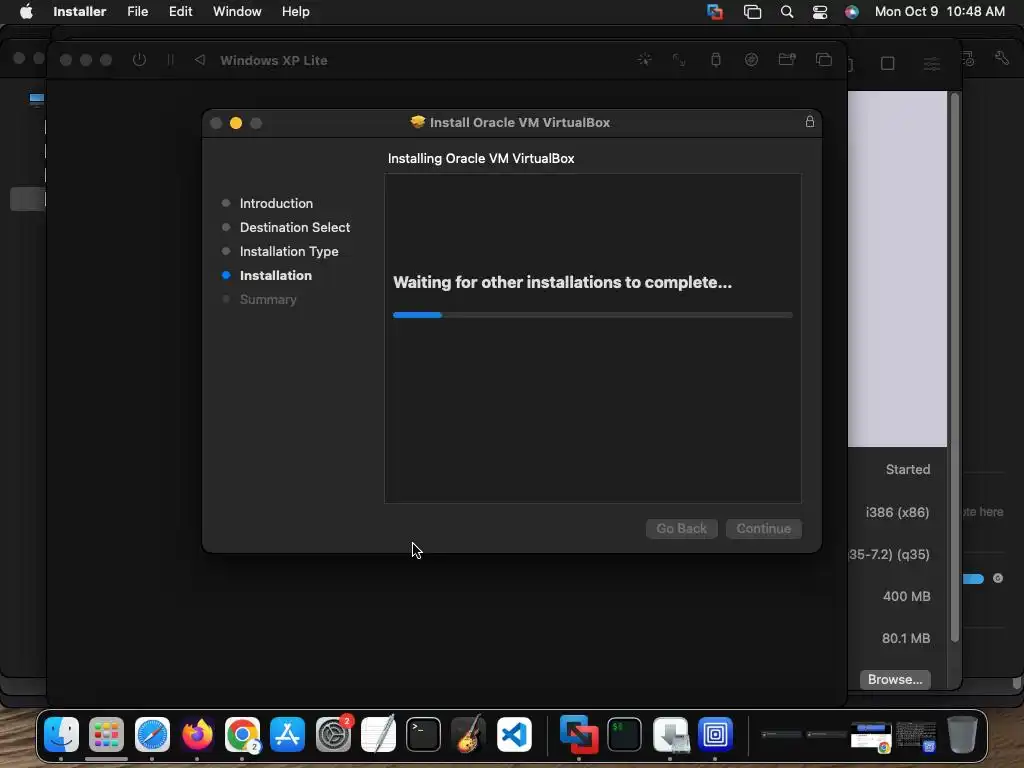This screenshot has width=1024, height=768.
Task: Click the Continue button
Action: [763, 528]
